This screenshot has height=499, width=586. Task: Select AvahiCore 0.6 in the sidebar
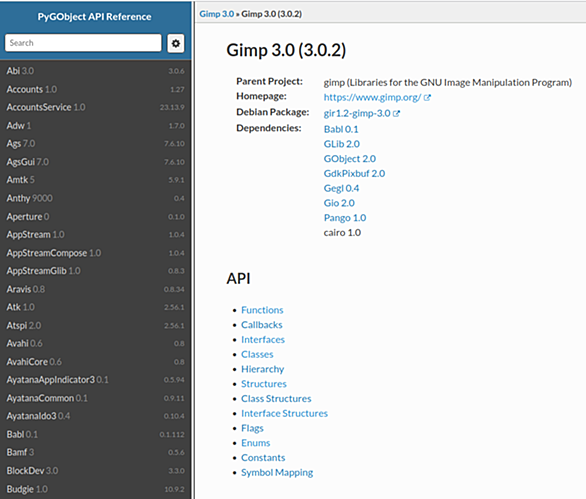(x=95, y=362)
